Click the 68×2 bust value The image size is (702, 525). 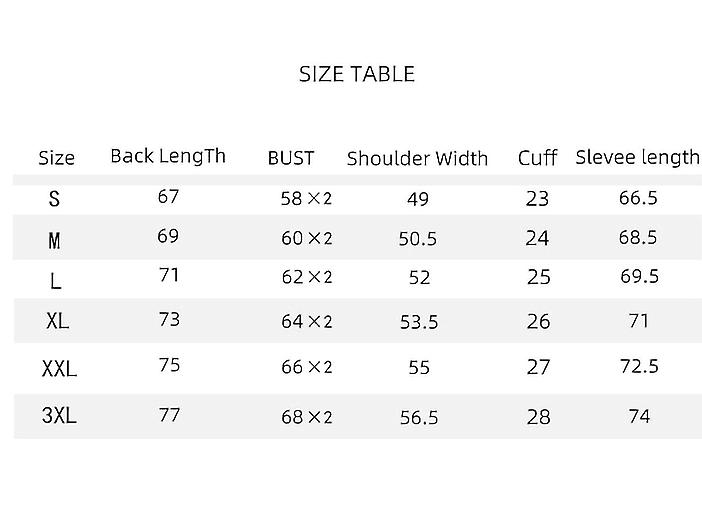[306, 417]
